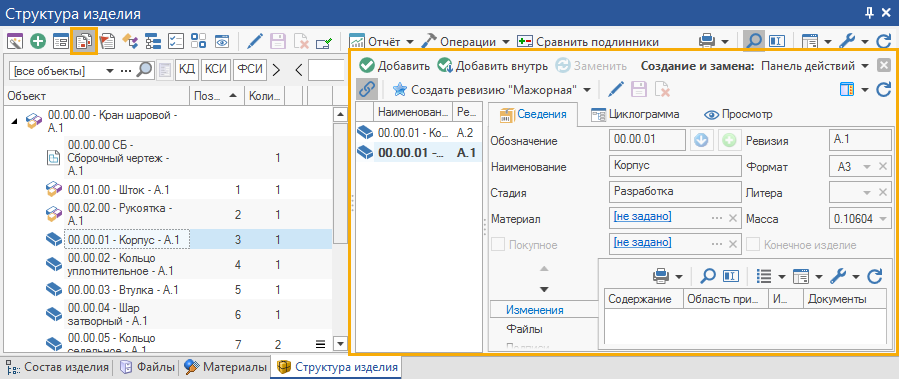This screenshot has width=899, height=379.
Task: Toggle the chain link icon in actions panel
Action: pyautogui.click(x=366, y=89)
